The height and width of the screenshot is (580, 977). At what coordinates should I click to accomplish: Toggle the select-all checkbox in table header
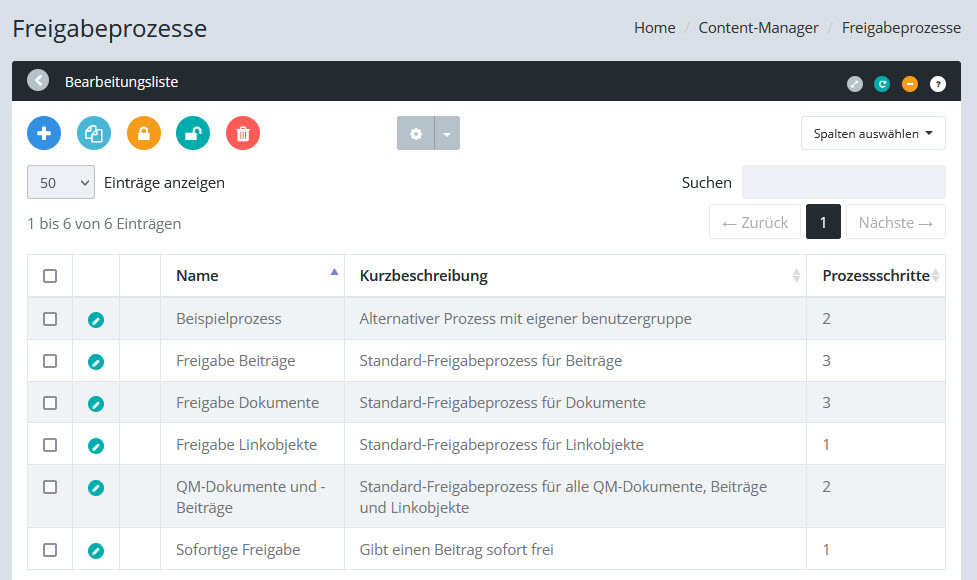(x=50, y=276)
